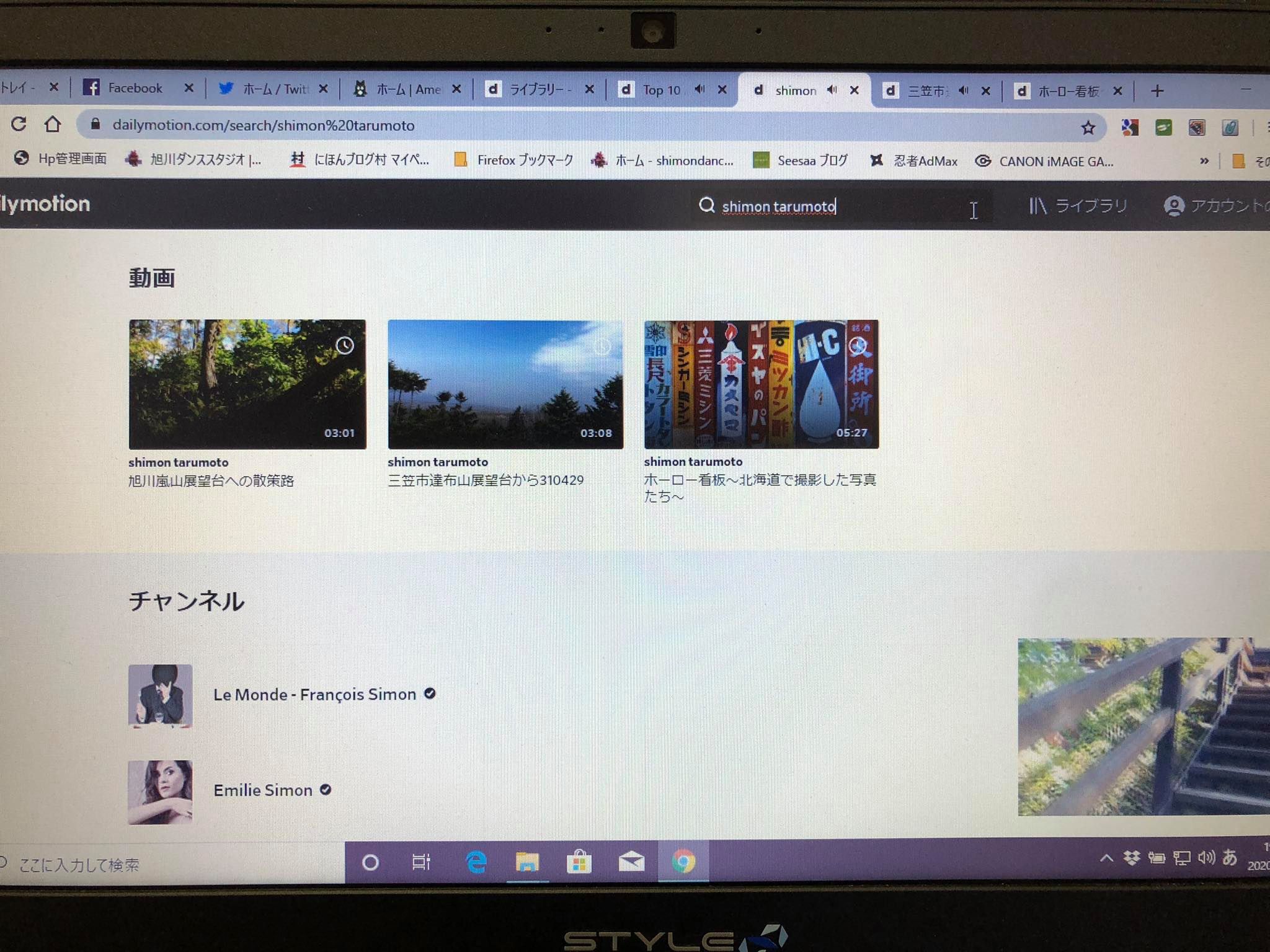The width and height of the screenshot is (1270, 952).
Task: Close the Facebook tab
Action: click(x=189, y=88)
